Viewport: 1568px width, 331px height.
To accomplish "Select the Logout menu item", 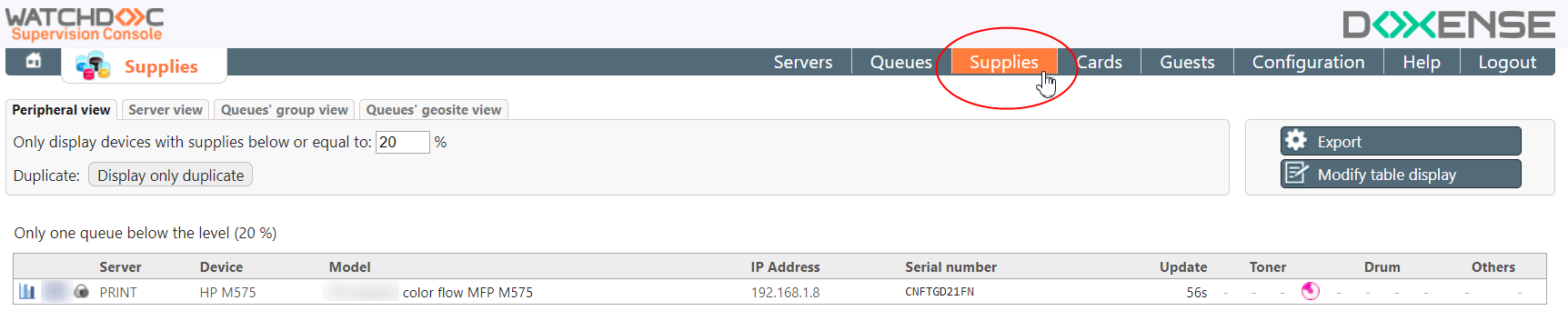I will coord(1507,62).
